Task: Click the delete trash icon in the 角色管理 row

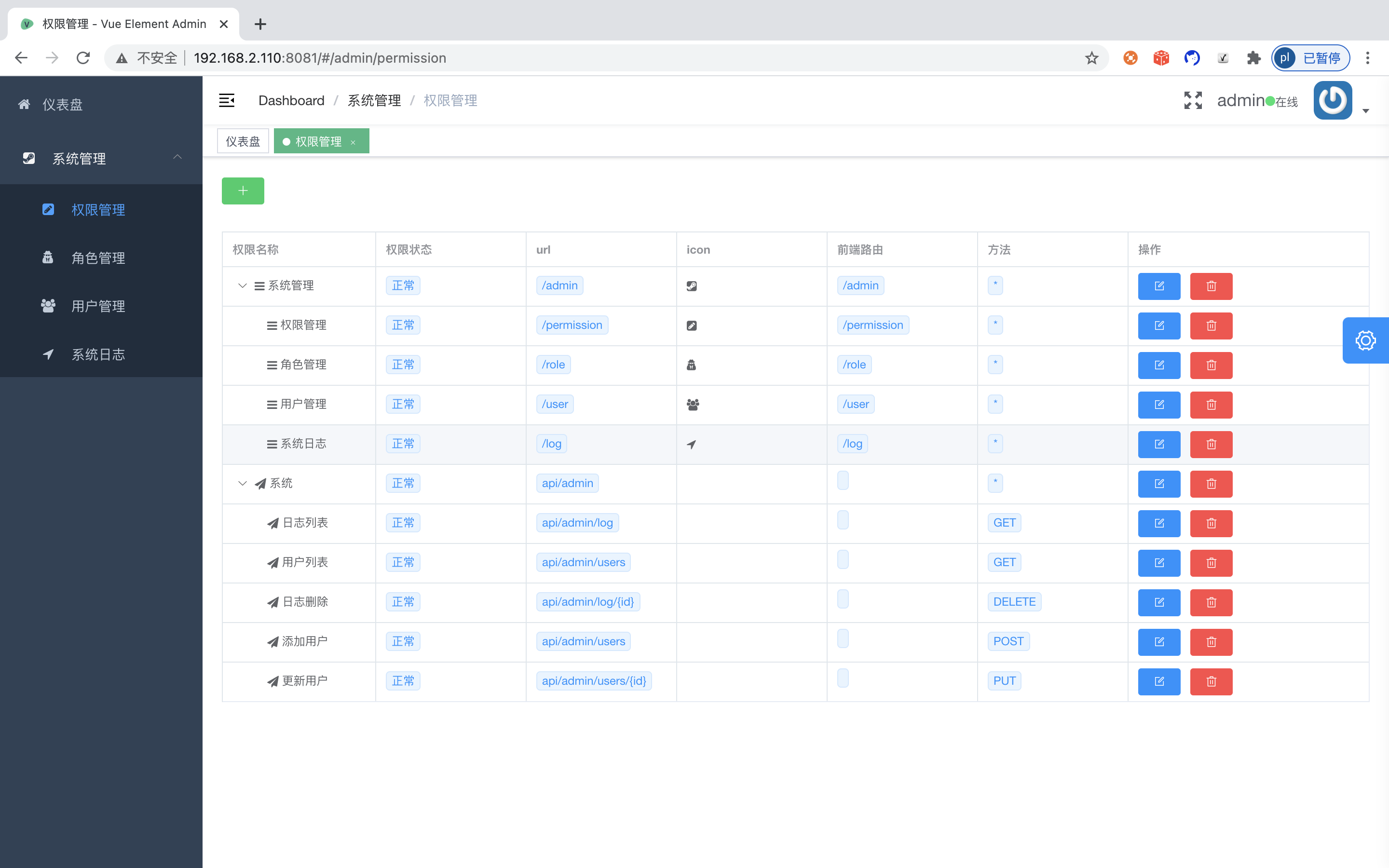Action: pos(1211,365)
